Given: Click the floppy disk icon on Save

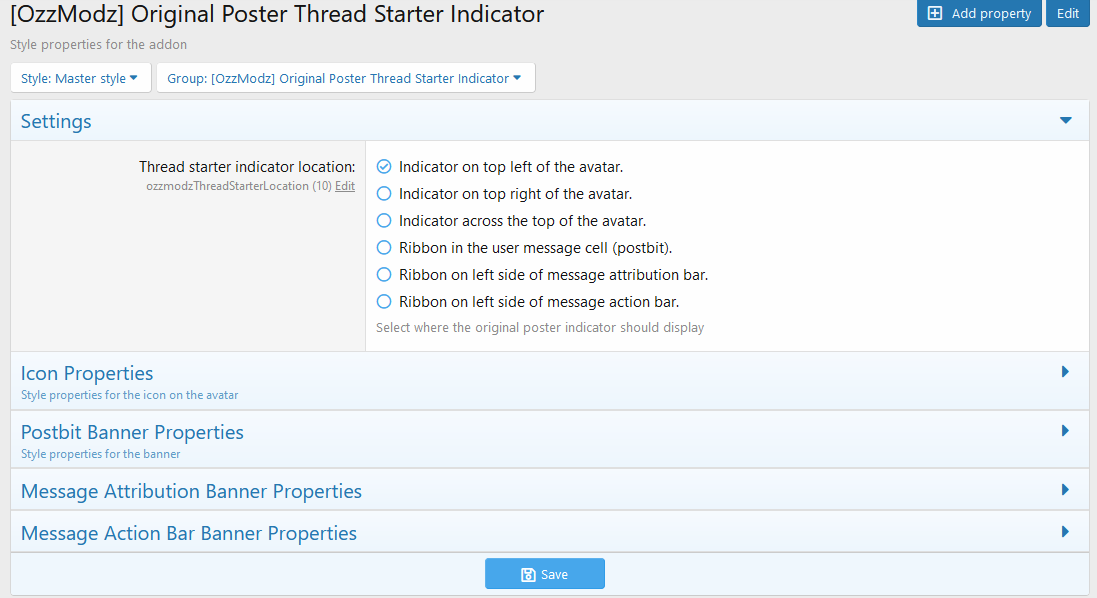Looking at the screenshot, I should (528, 575).
